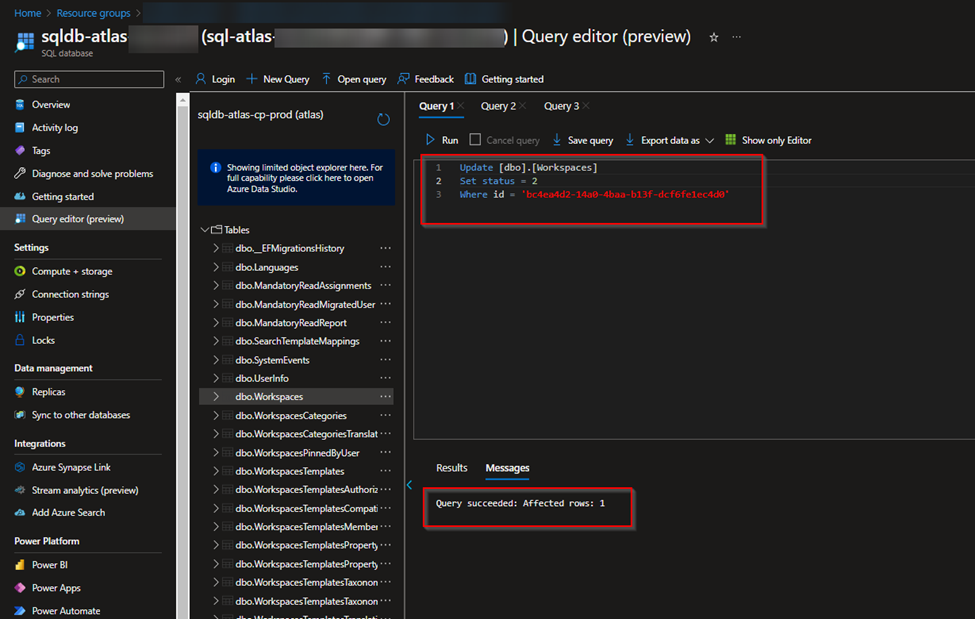Open Azure Synapse Link in sidebar
Screen dimensions: 975x619
point(70,467)
